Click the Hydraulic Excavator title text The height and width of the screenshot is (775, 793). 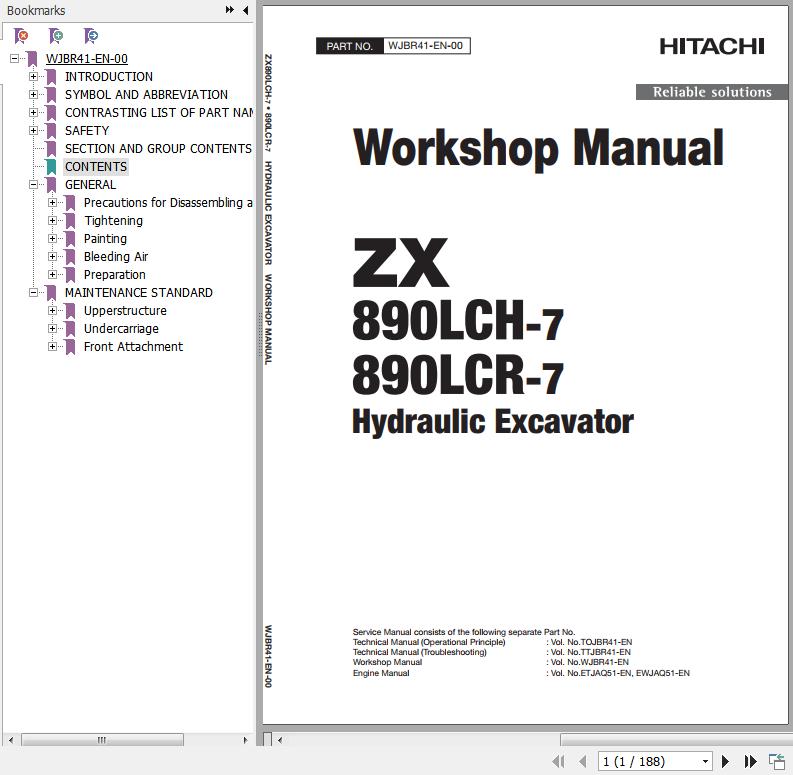pyautogui.click(x=493, y=421)
